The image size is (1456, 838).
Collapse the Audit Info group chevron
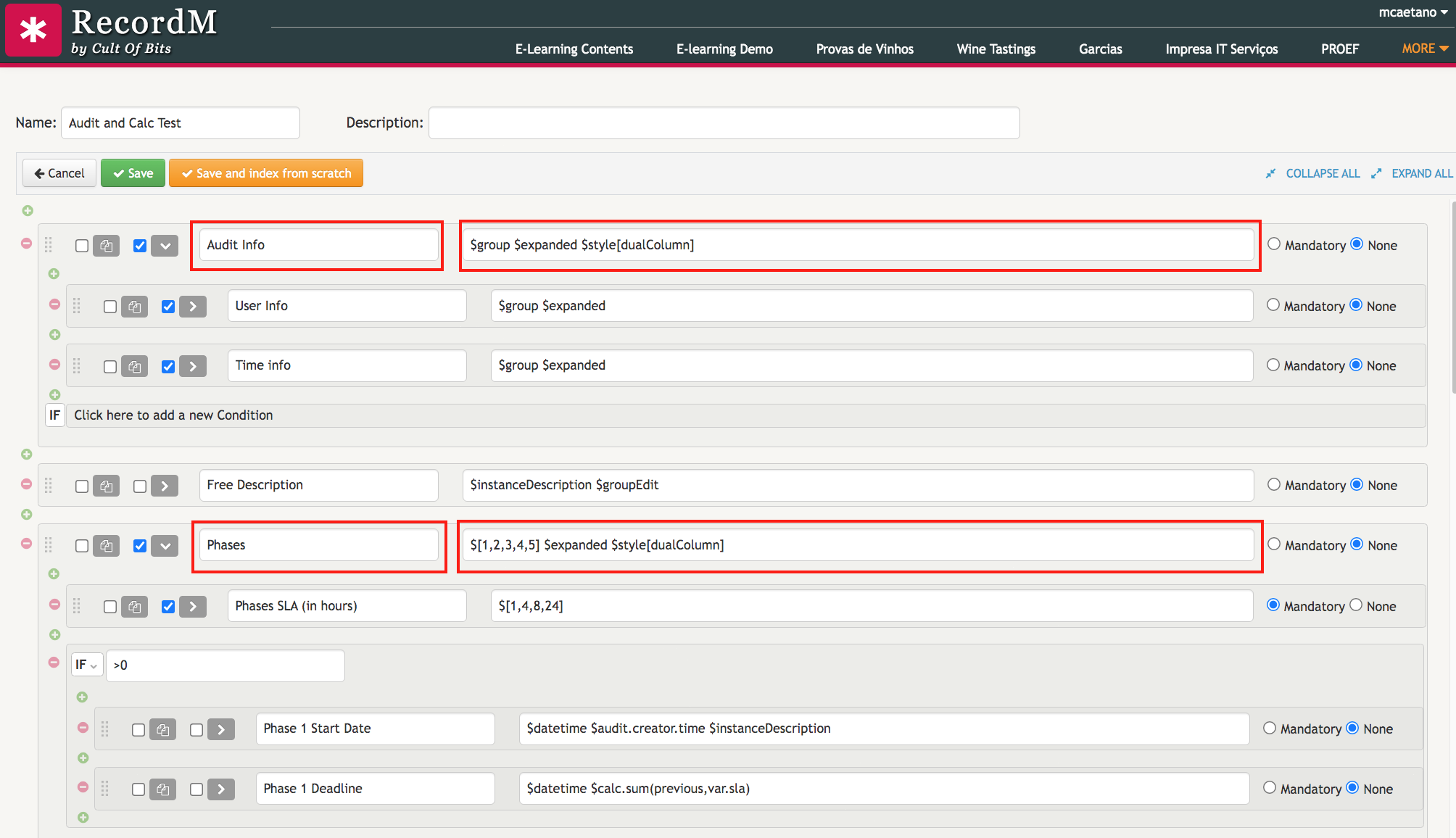point(165,246)
